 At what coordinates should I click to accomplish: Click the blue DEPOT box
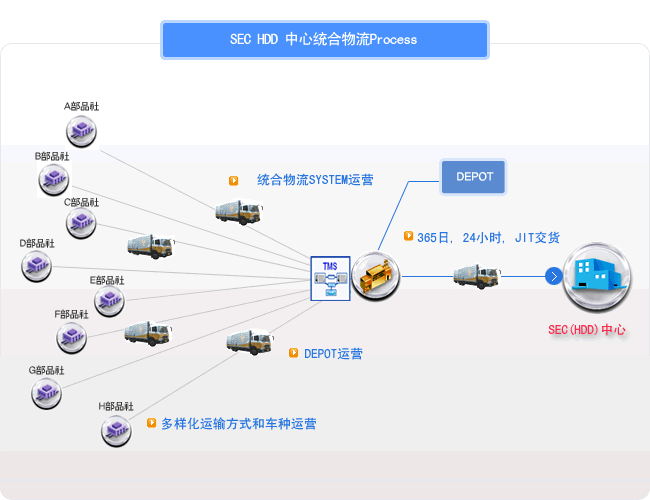point(474,177)
